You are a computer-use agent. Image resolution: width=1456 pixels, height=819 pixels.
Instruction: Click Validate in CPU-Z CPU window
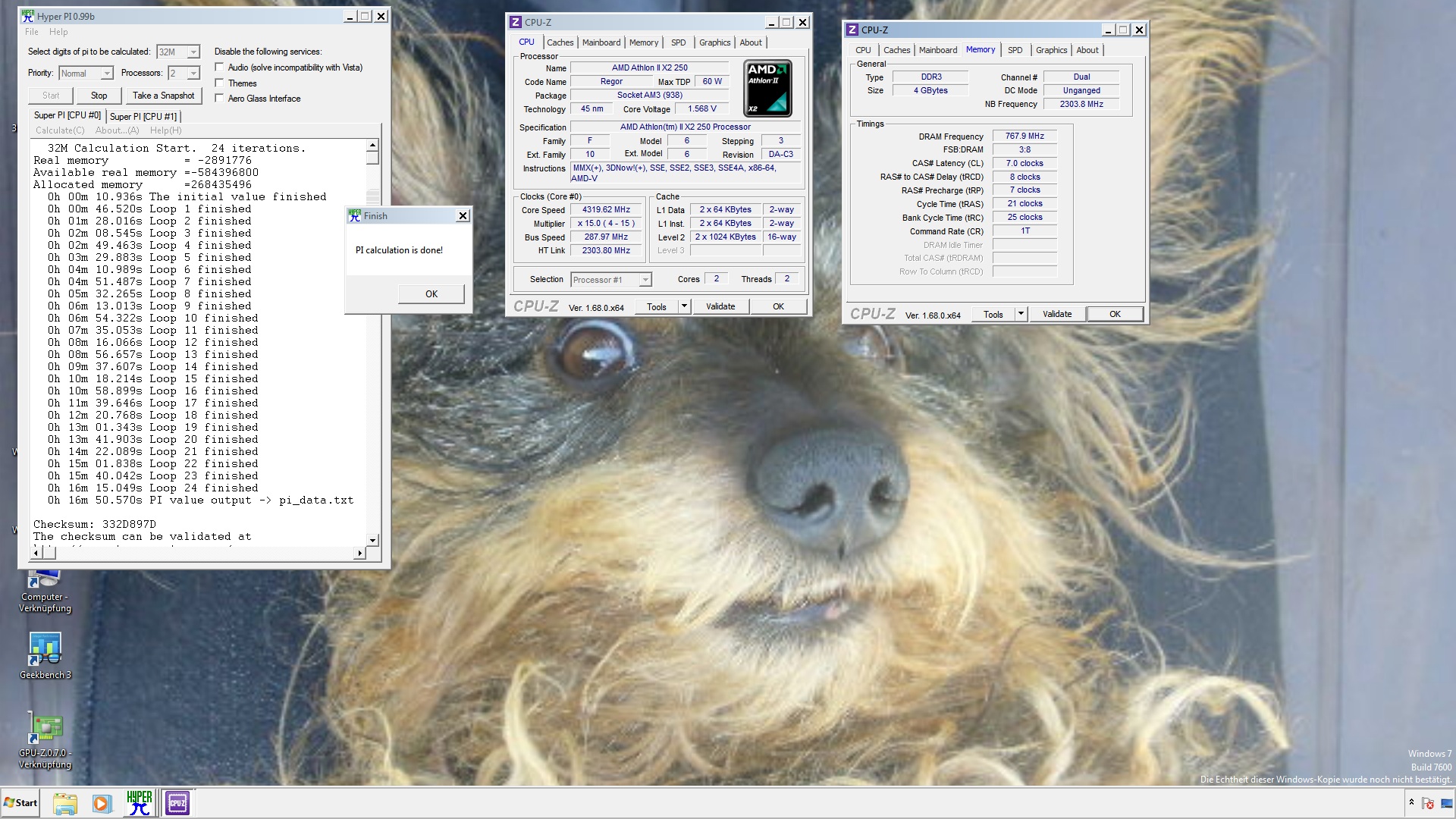[x=720, y=306]
